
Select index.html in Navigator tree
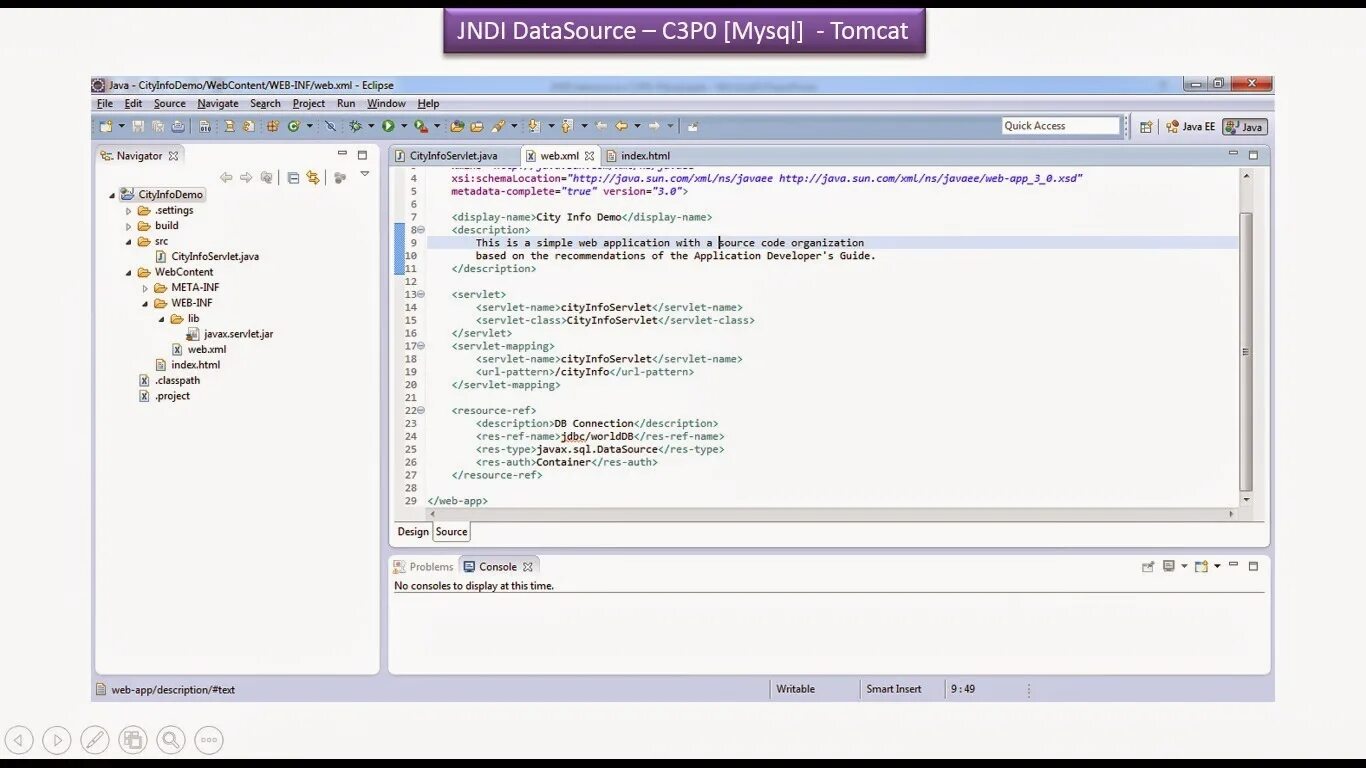(x=188, y=365)
